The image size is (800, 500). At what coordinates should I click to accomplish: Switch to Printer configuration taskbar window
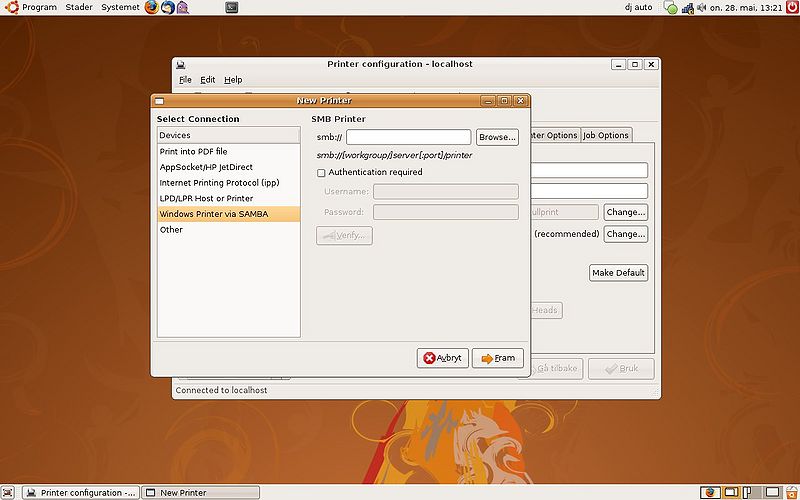tap(81, 493)
